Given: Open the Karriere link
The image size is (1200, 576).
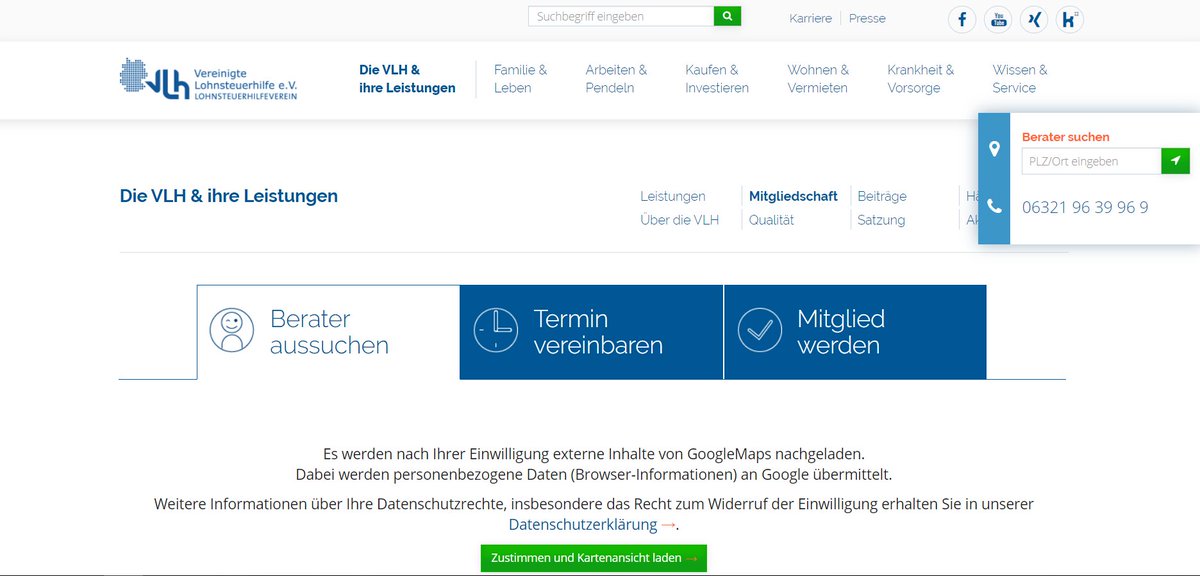Looking at the screenshot, I should pos(810,18).
